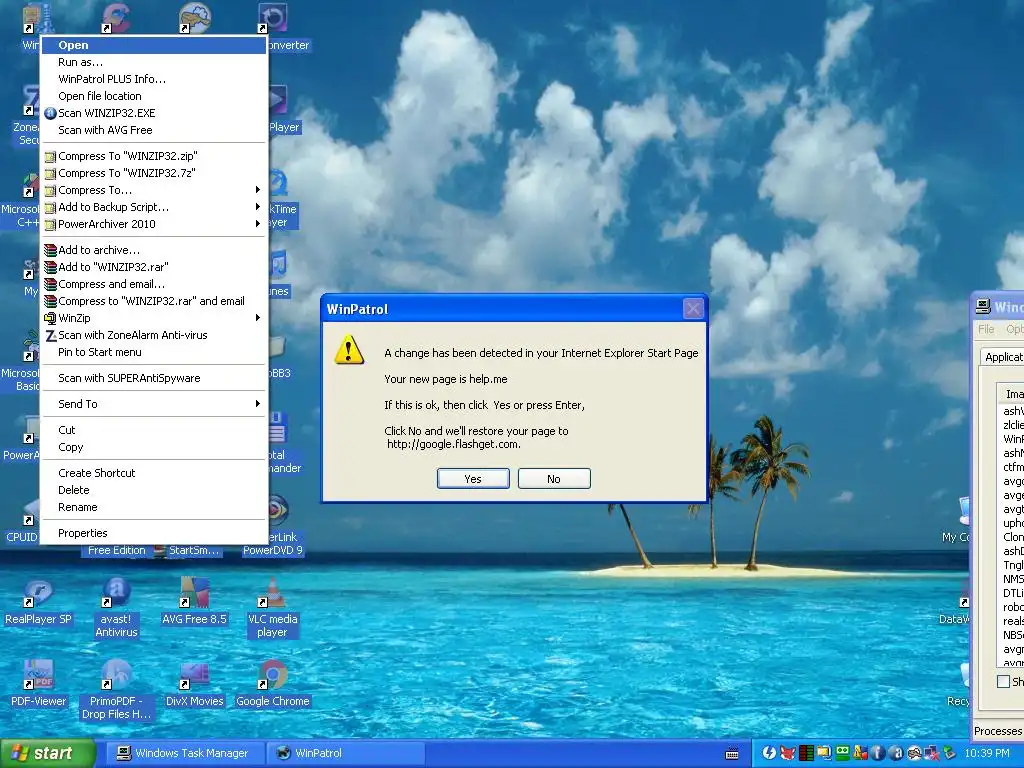Viewport: 1024px width, 768px height.
Task: Open the Windows start button
Action: [x=47, y=754]
